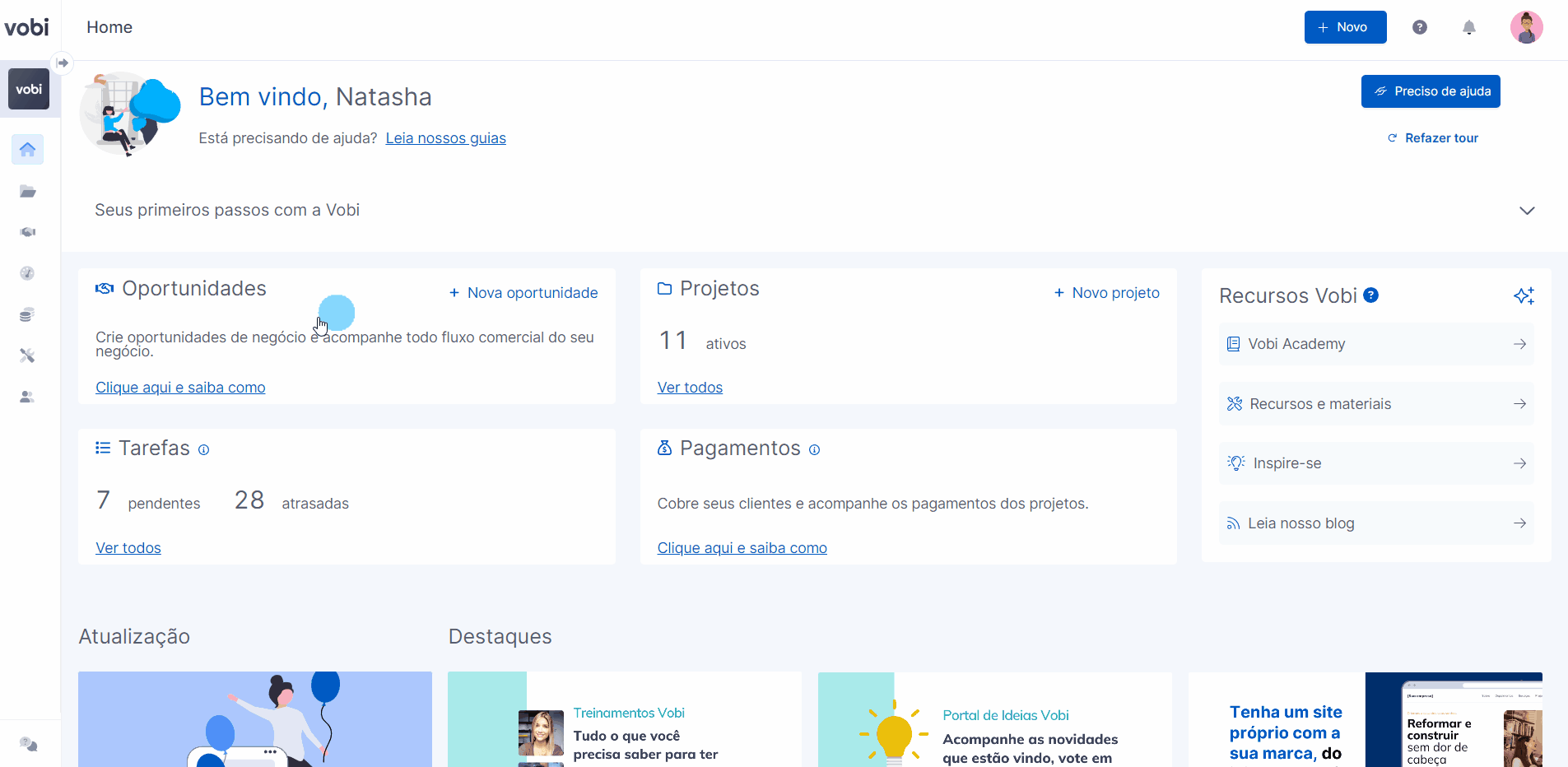Viewport: 1568px width, 767px height.
Task: Open the help question mark in header
Action: pyautogui.click(x=1420, y=27)
